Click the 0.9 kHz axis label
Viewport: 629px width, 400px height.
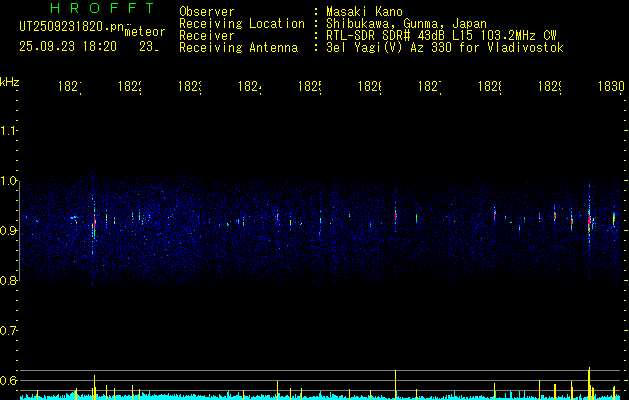(x=8, y=230)
